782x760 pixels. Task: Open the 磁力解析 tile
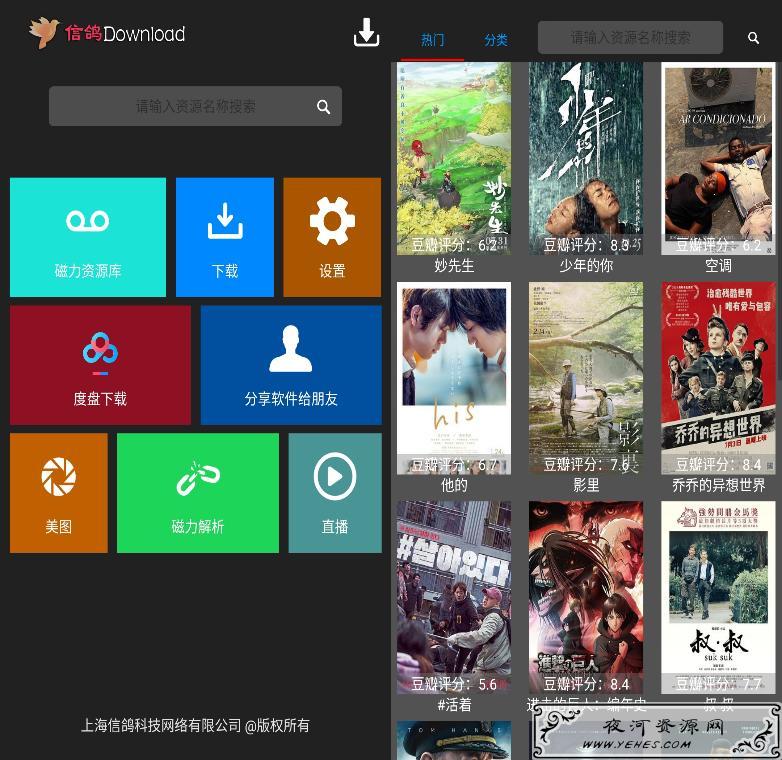(x=198, y=493)
